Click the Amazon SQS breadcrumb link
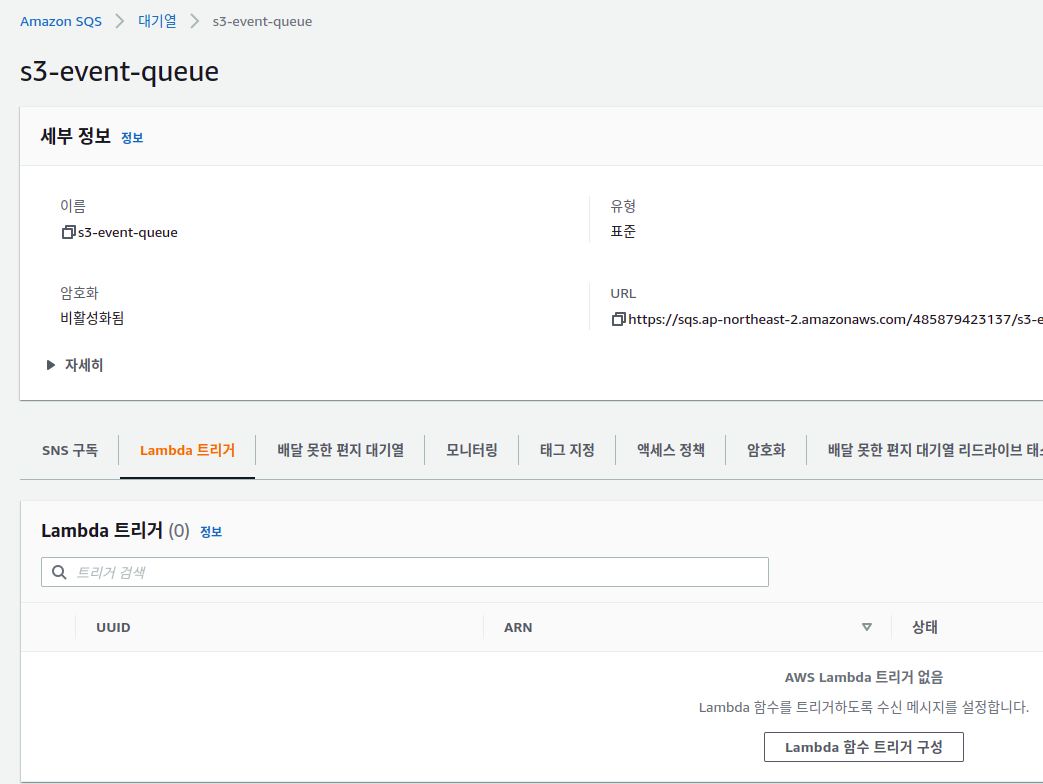The image size is (1043, 784). (x=61, y=21)
